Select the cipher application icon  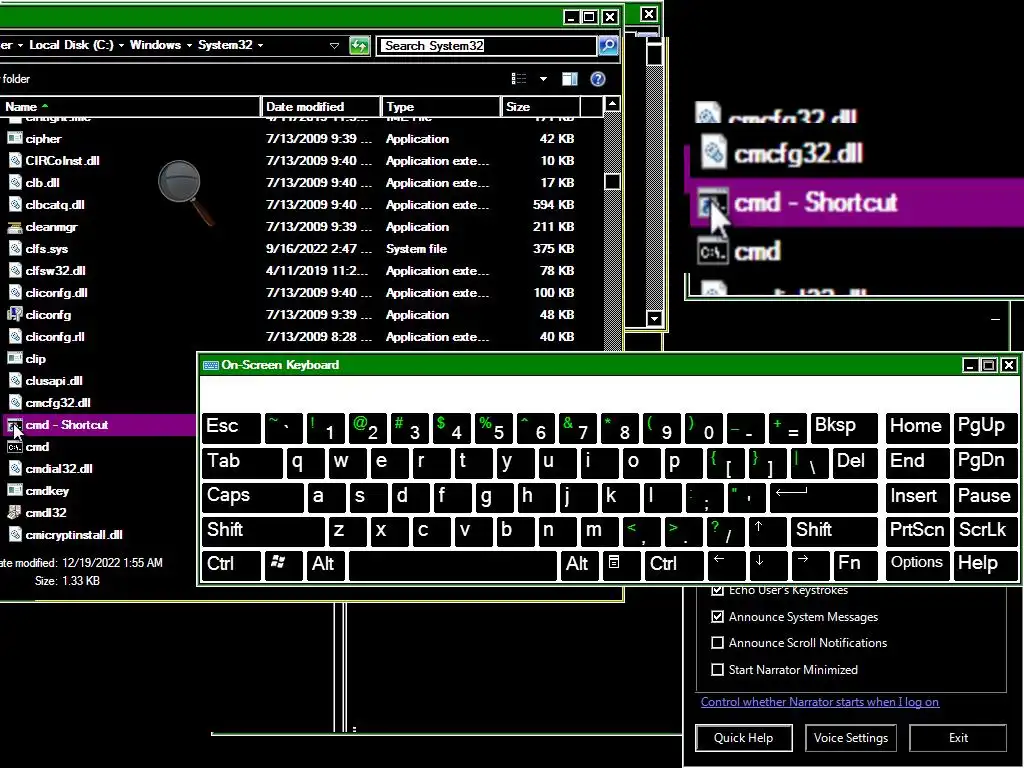point(14,138)
